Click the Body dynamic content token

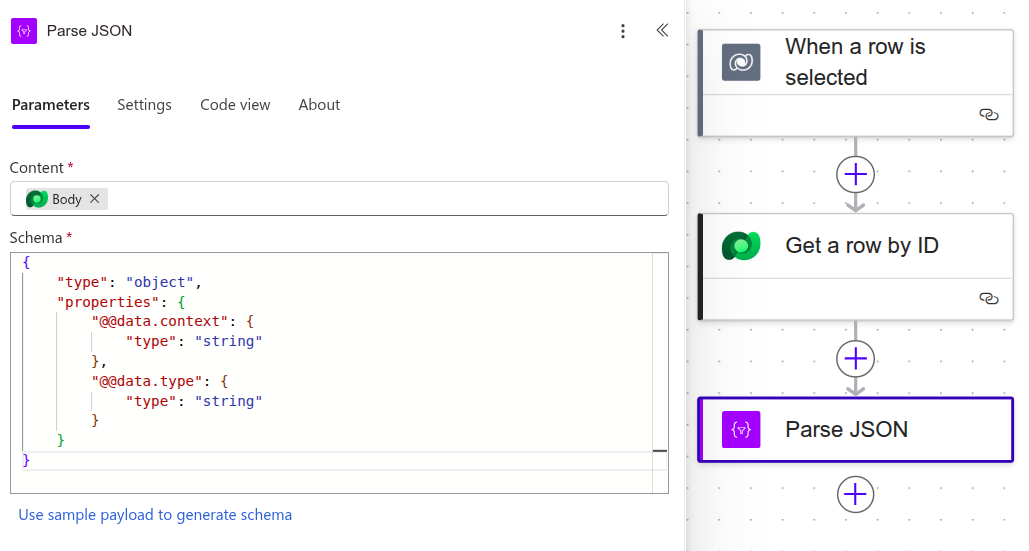click(x=66, y=199)
